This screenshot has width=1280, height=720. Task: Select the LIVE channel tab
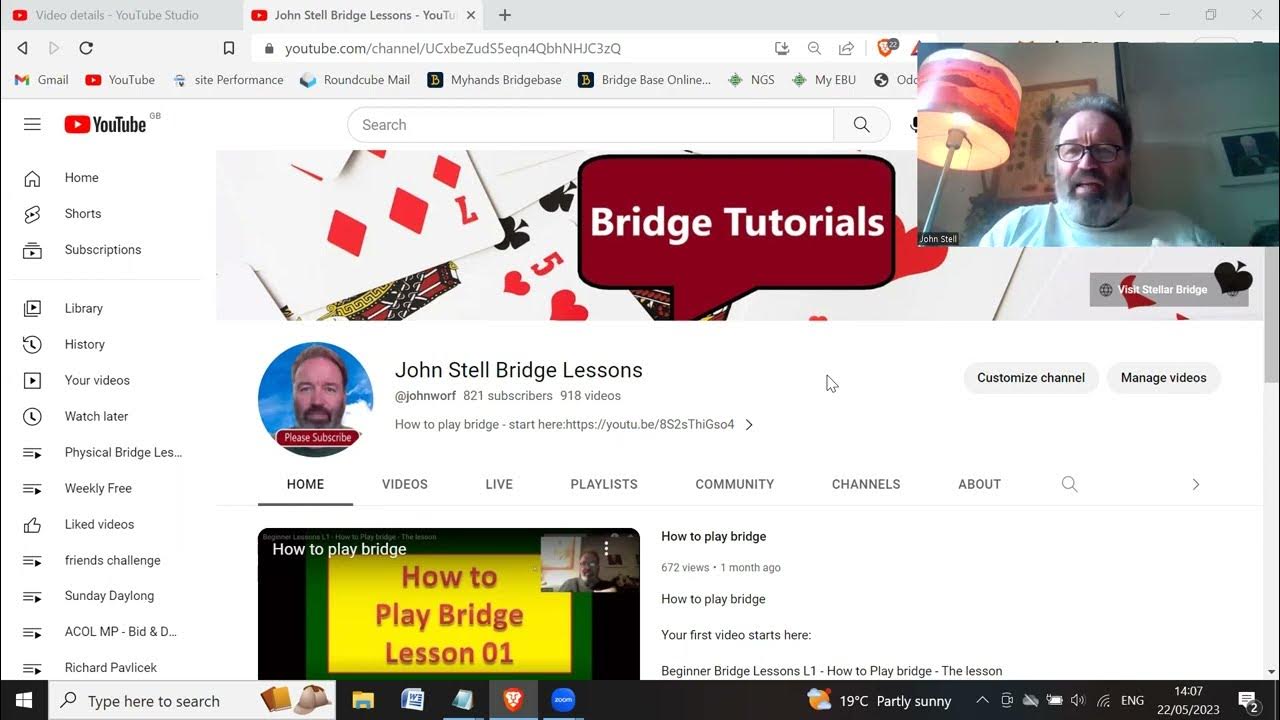tap(499, 484)
